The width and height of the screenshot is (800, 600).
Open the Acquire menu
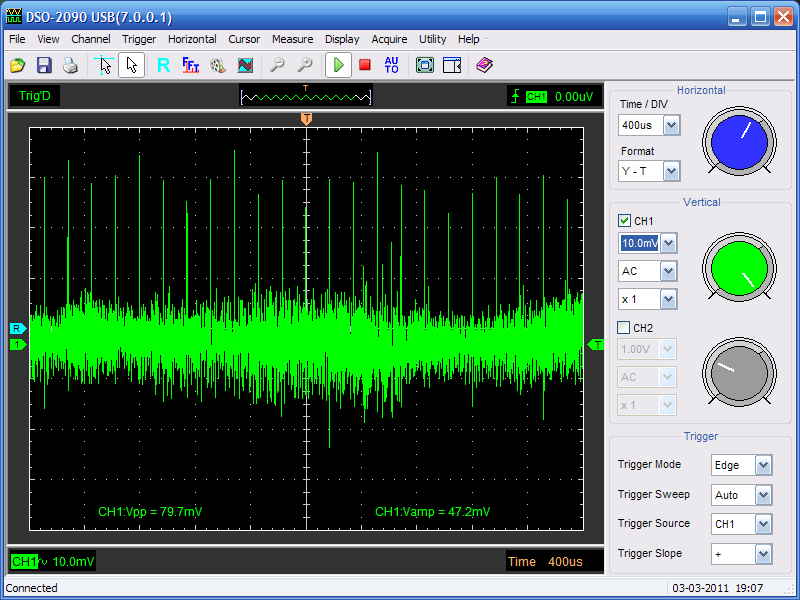point(389,39)
